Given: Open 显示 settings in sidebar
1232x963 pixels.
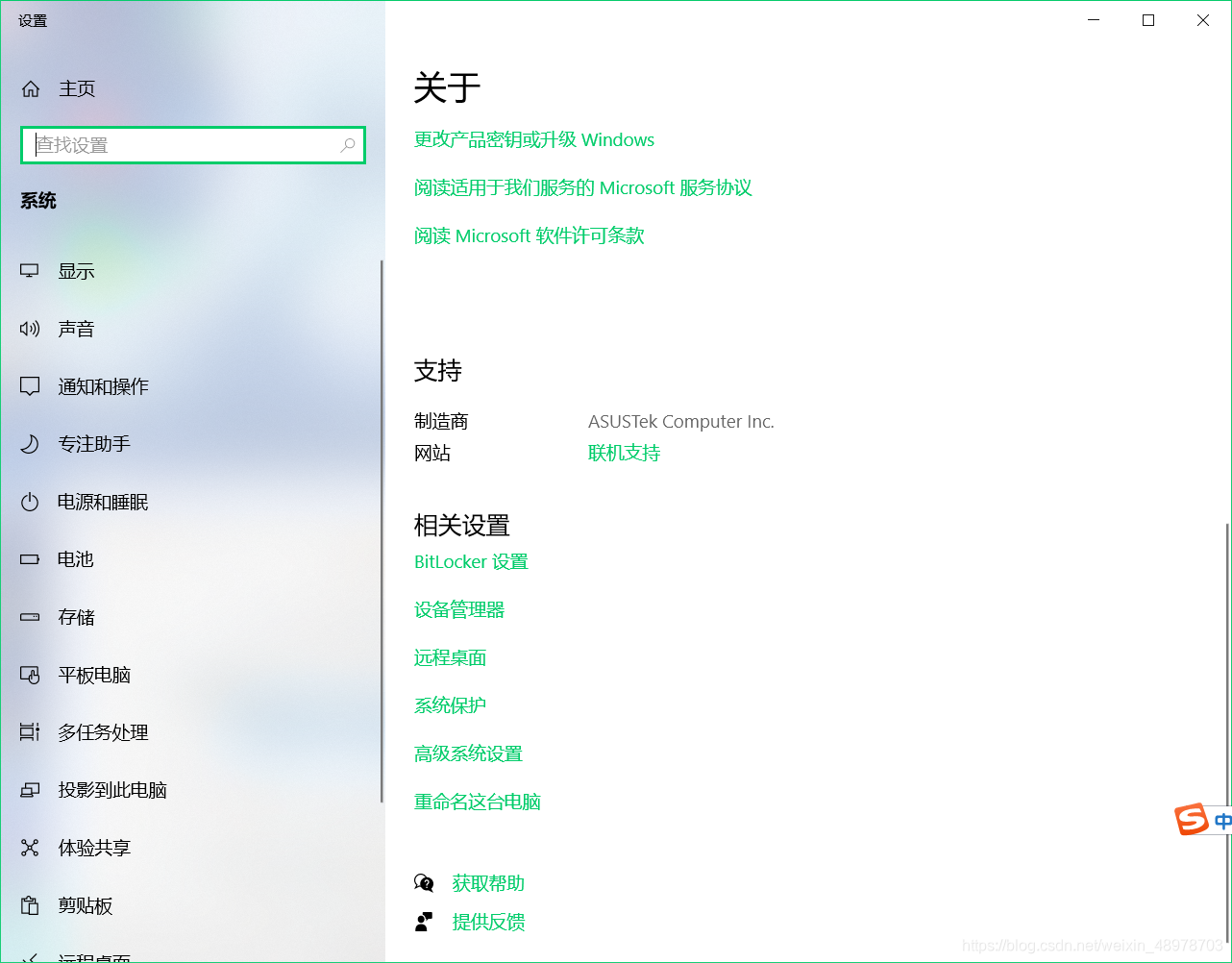Looking at the screenshot, I should click(75, 271).
